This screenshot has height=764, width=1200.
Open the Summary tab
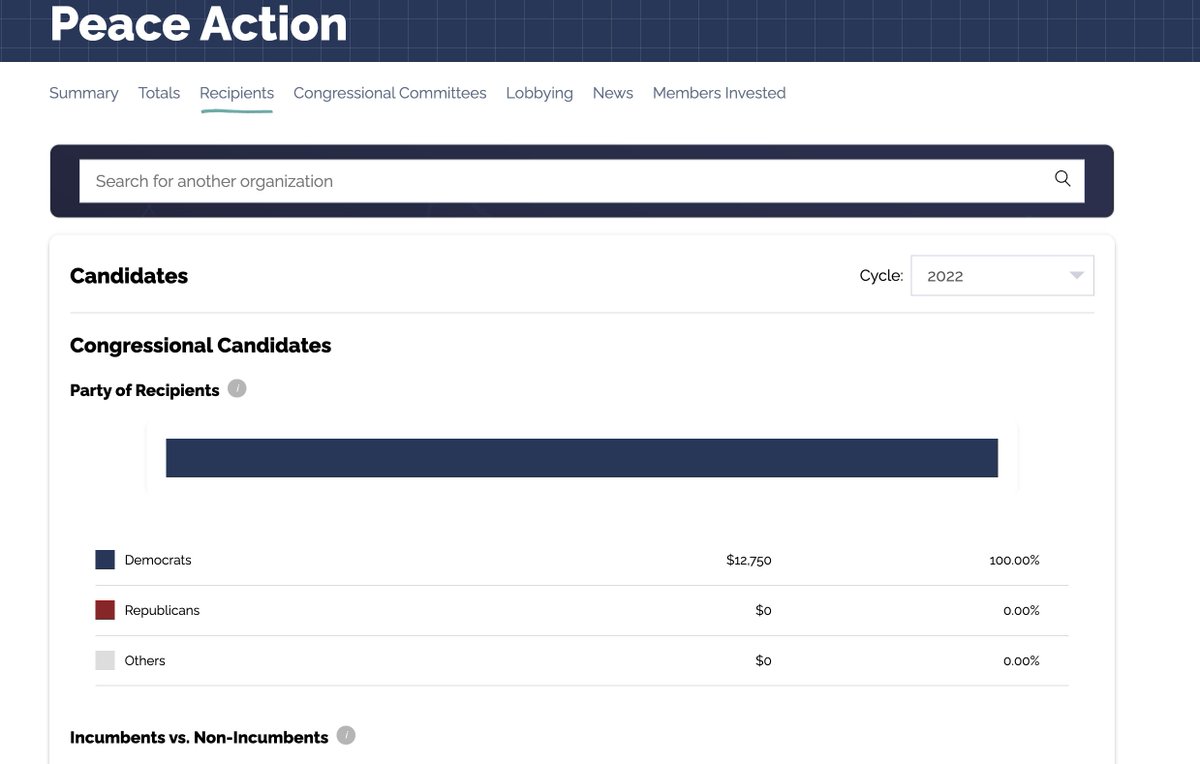(x=84, y=93)
